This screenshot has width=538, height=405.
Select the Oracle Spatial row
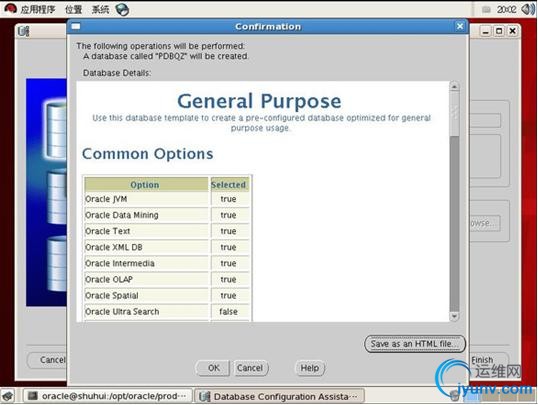[x=167, y=296]
